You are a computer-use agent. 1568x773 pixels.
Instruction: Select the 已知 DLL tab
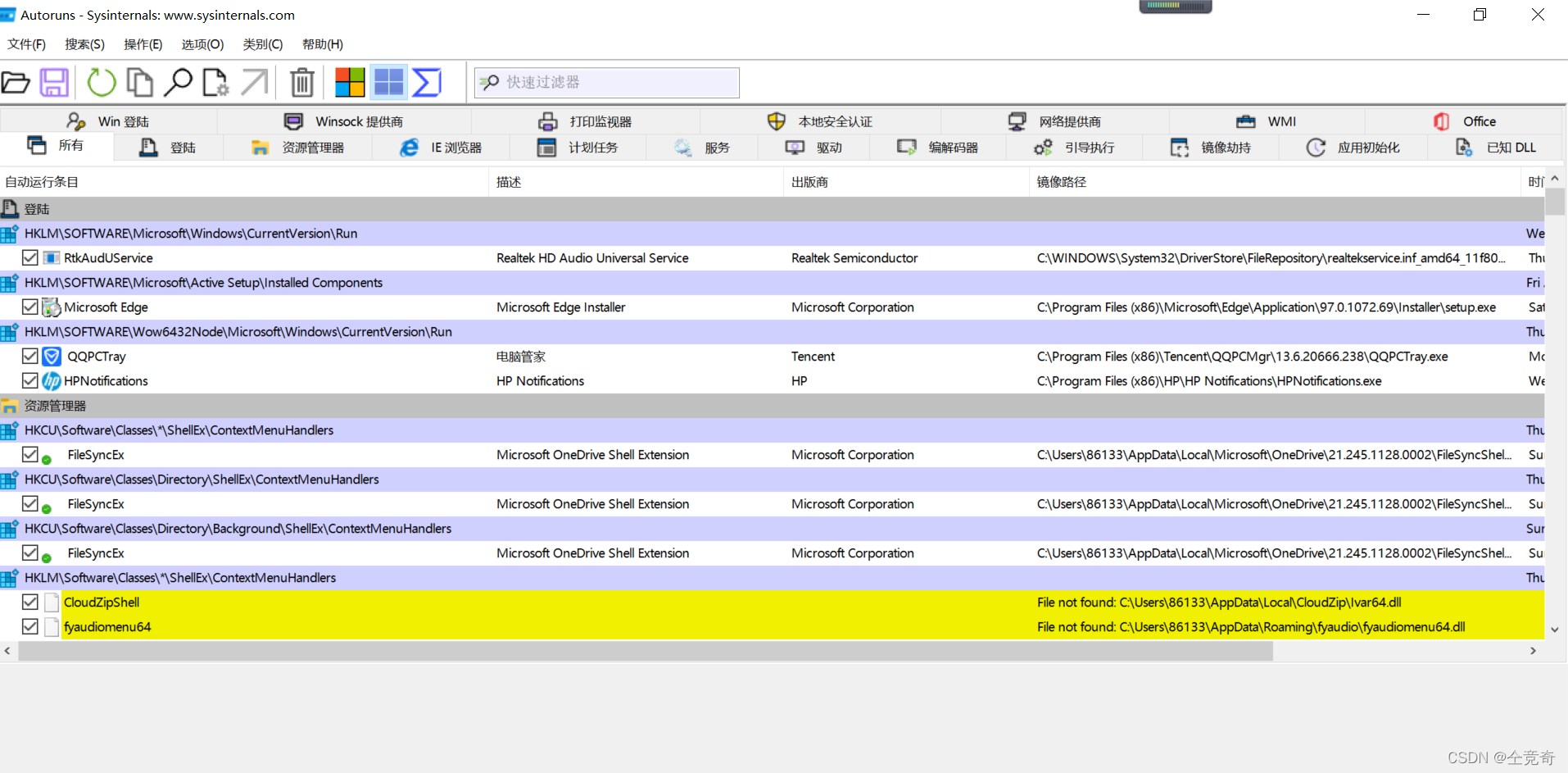1496,148
